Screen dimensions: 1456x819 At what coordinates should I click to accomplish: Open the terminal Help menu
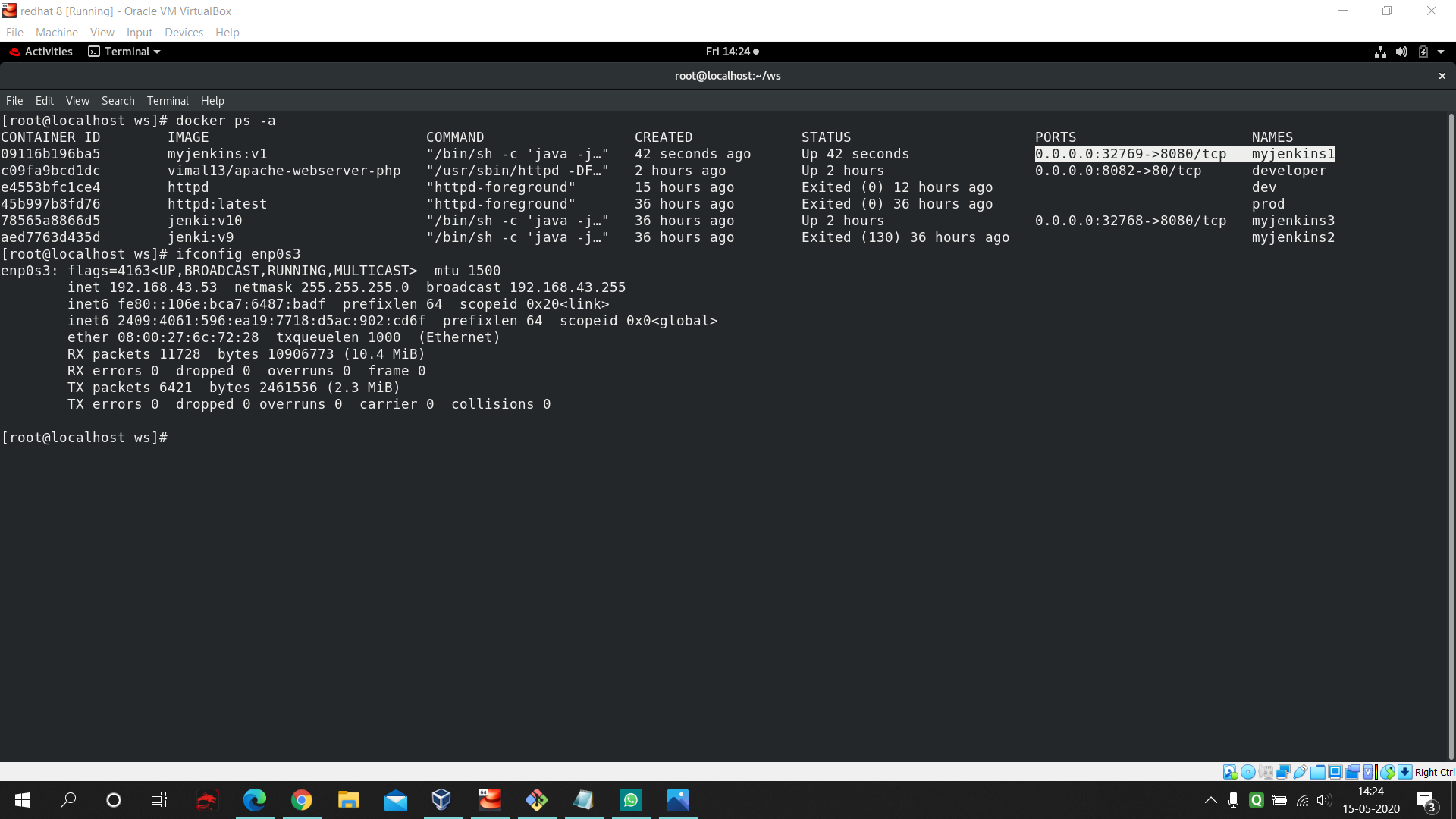pyautogui.click(x=212, y=101)
